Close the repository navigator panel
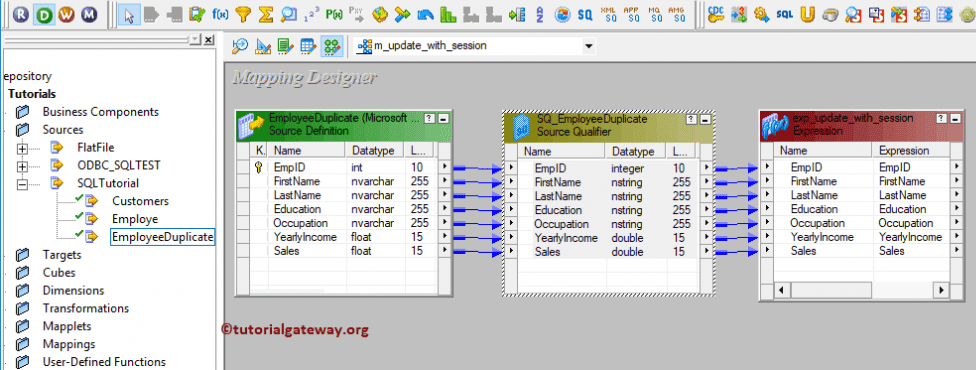 [209, 39]
